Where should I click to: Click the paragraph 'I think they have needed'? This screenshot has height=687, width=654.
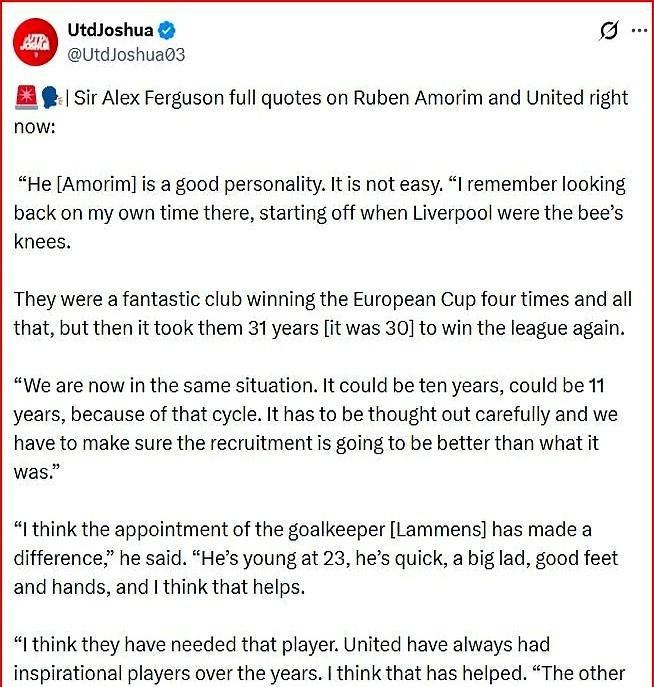[x=320, y=658]
